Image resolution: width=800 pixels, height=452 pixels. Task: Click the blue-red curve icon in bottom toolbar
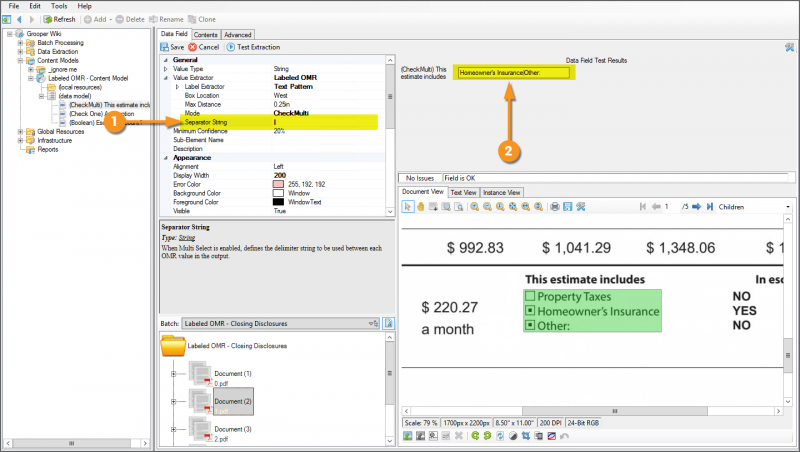[x=552, y=436]
